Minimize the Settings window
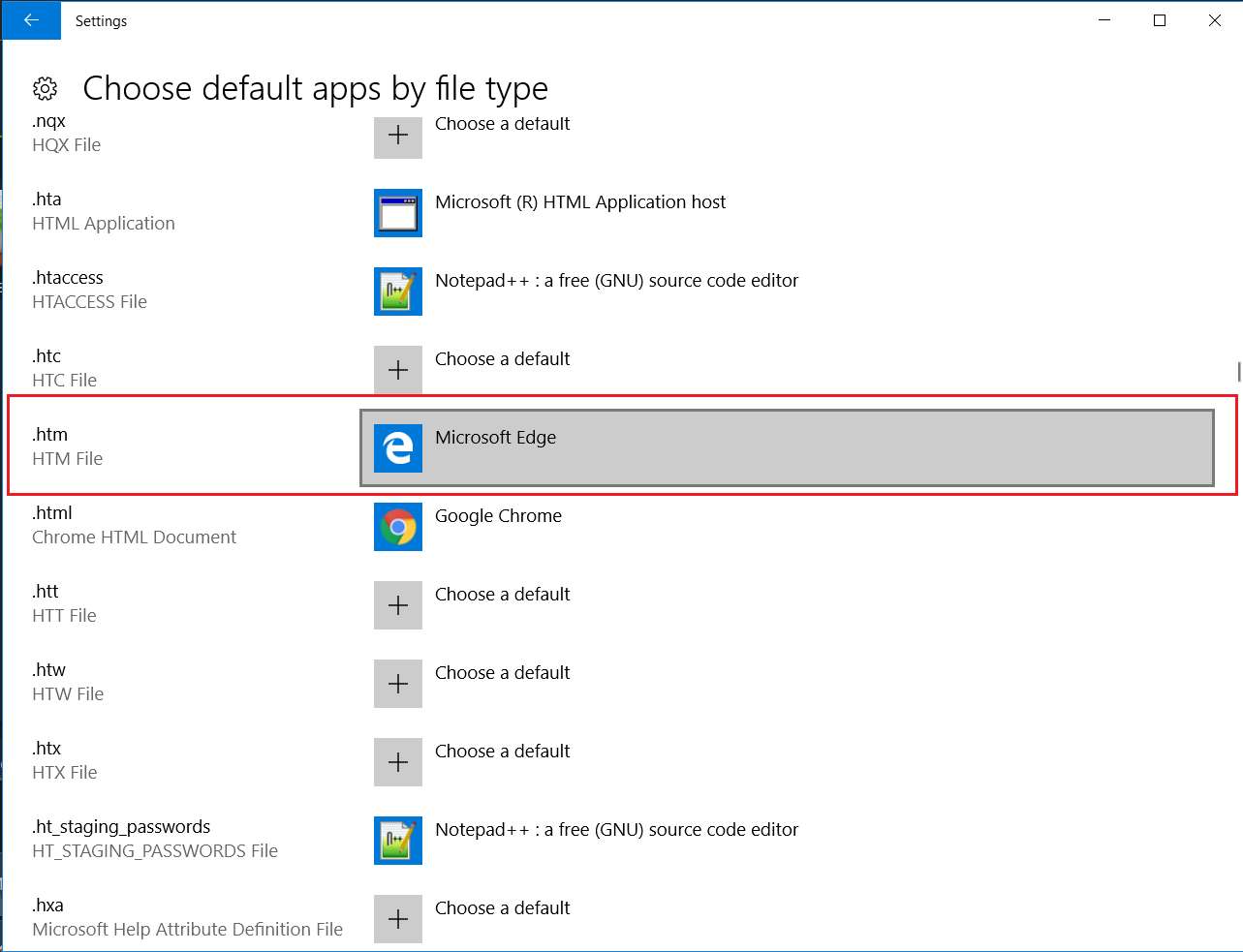 coord(1104,20)
